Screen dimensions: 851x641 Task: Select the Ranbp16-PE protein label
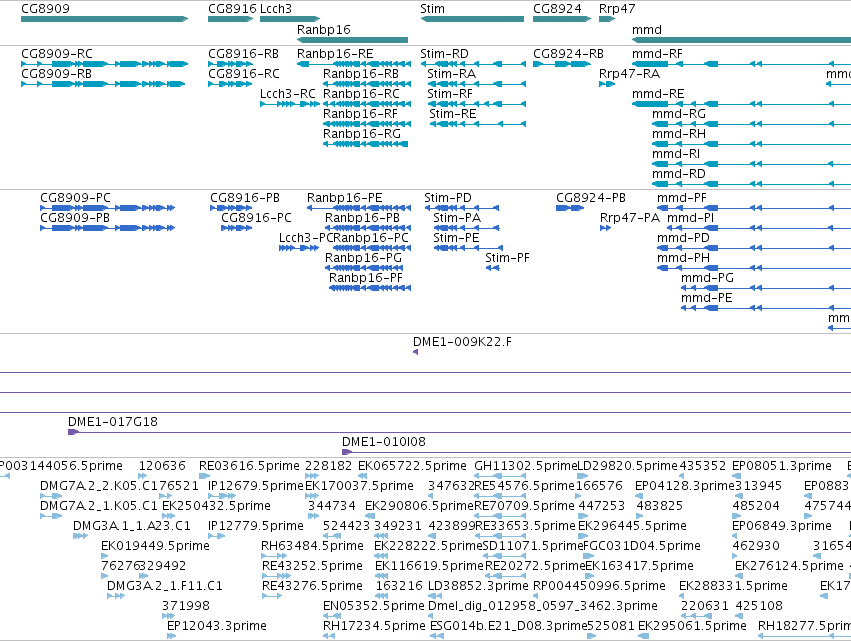(345, 198)
